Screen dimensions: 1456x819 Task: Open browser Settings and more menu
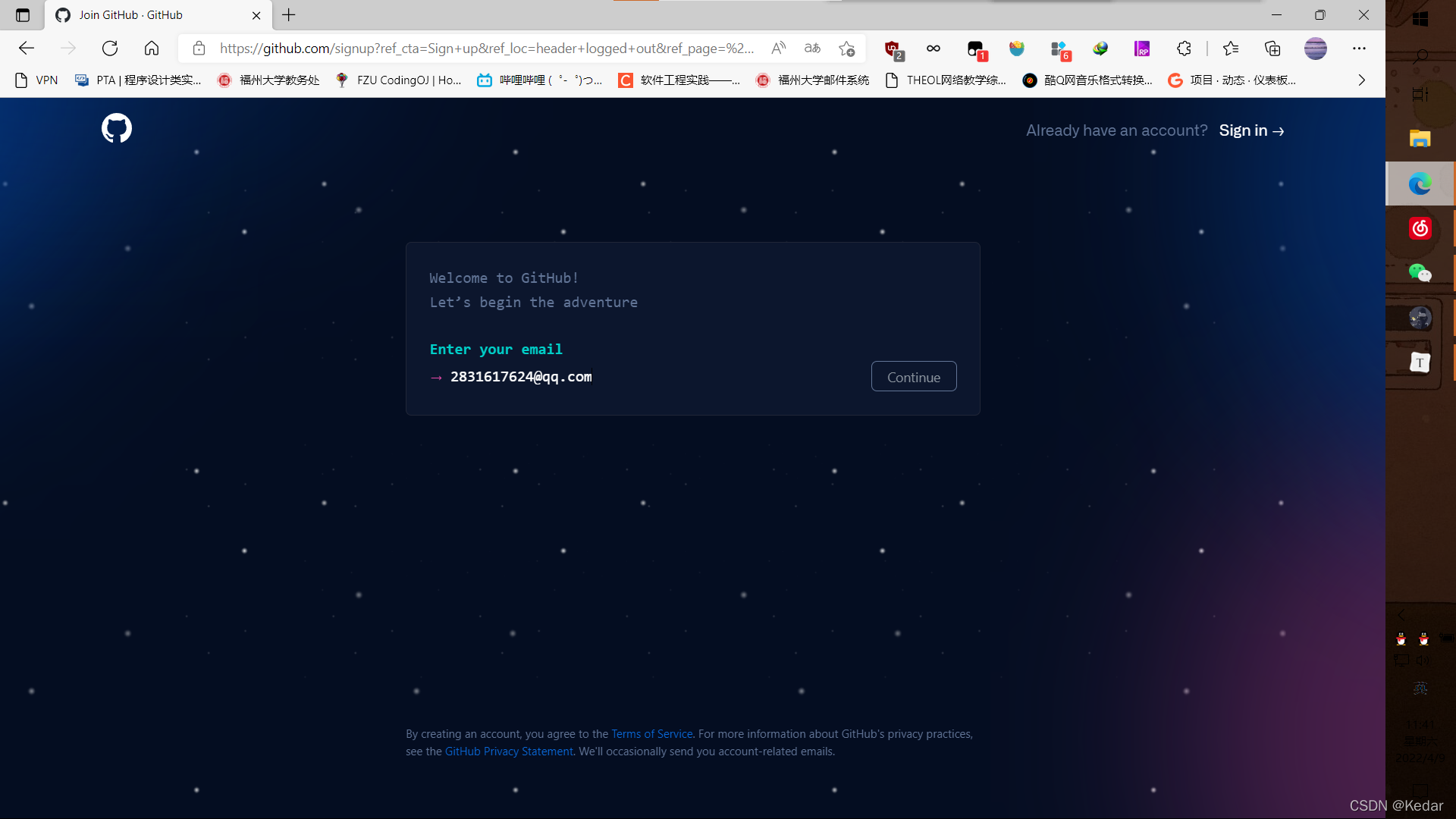(1359, 49)
